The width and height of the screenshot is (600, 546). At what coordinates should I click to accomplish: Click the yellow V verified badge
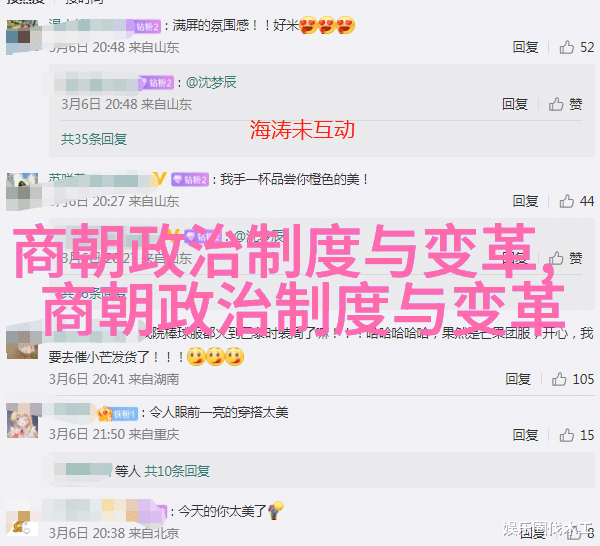click(x=160, y=178)
